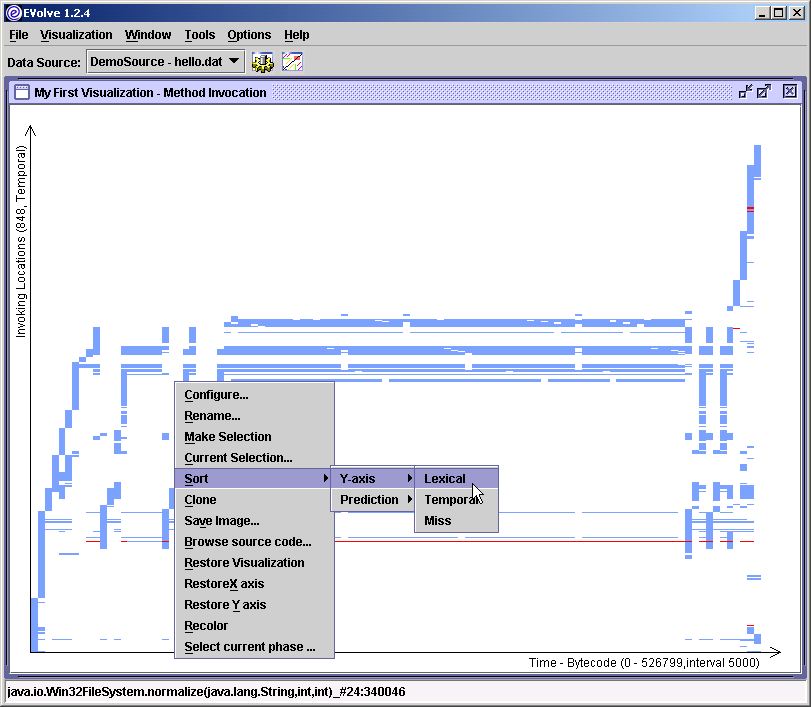The height and width of the screenshot is (707, 811).
Task: Choose Browse source code... entry
Action: coord(254,541)
